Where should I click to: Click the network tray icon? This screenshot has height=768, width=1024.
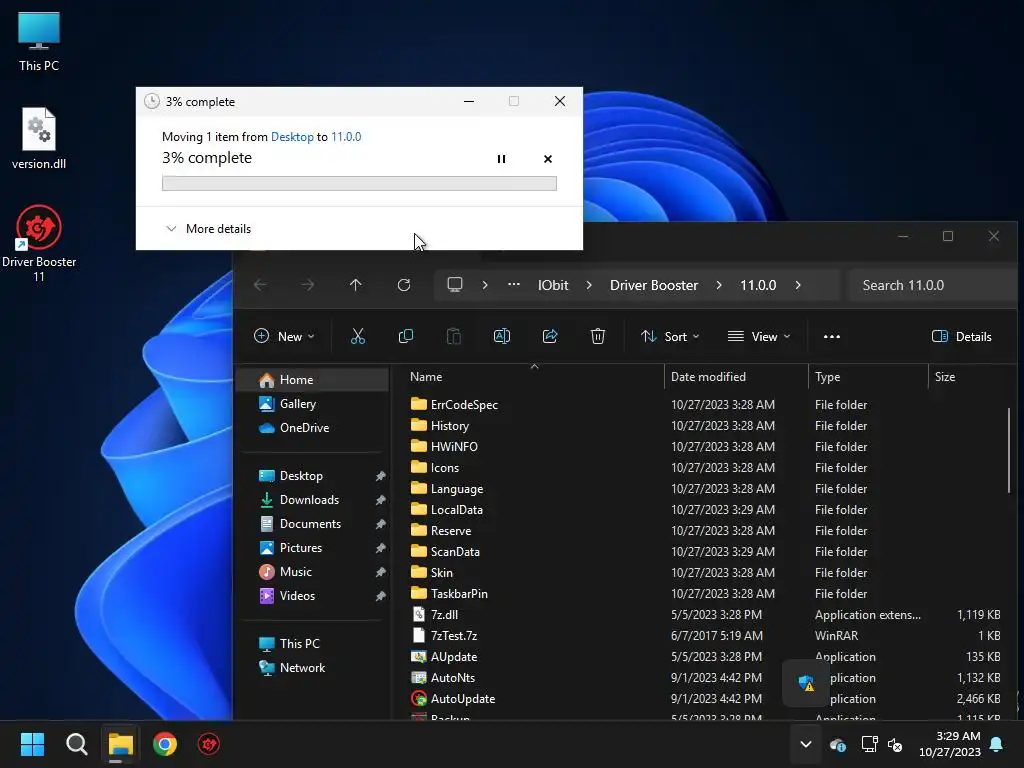(x=869, y=744)
